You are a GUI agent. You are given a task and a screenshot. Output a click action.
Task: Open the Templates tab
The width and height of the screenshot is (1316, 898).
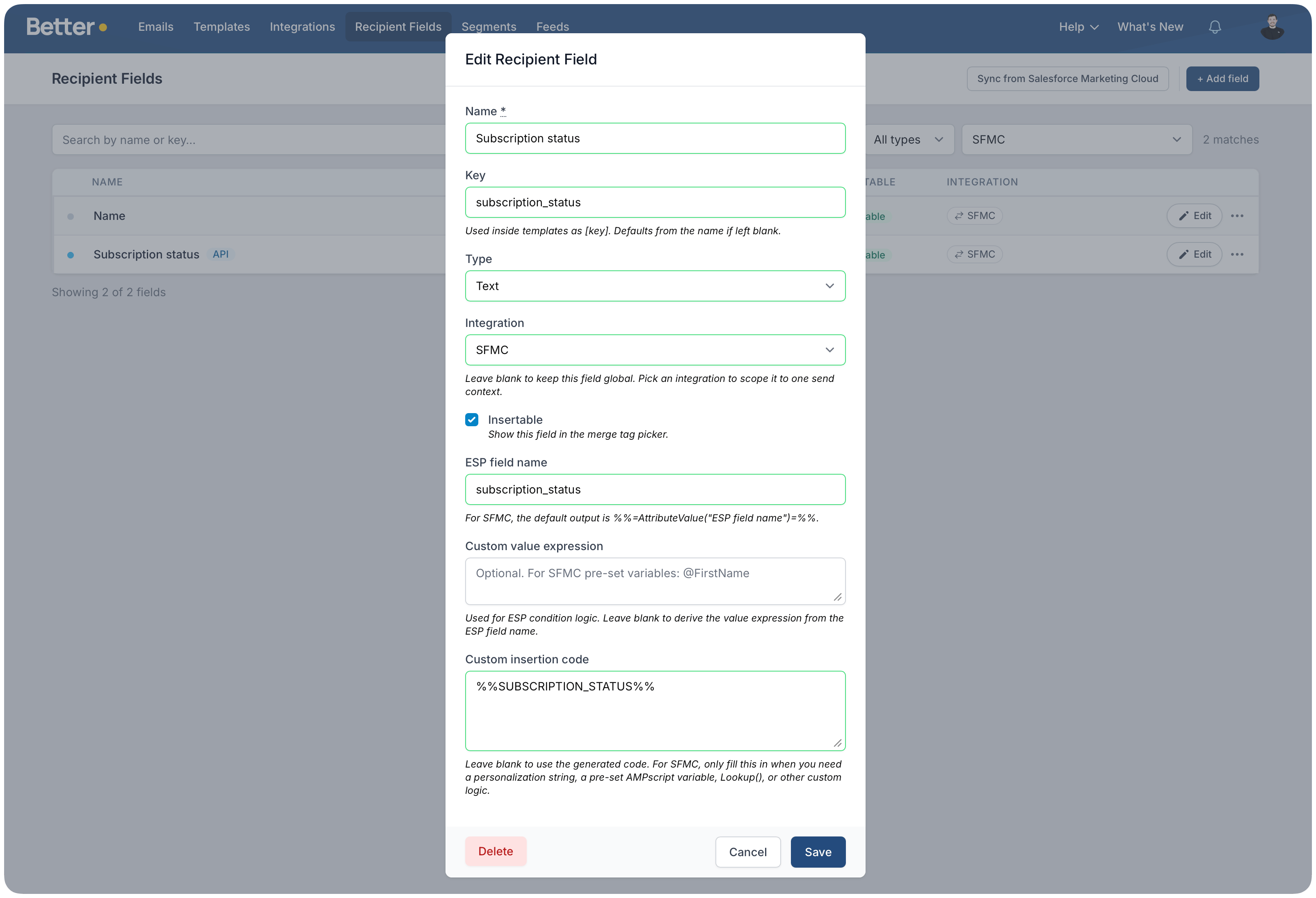pos(222,27)
